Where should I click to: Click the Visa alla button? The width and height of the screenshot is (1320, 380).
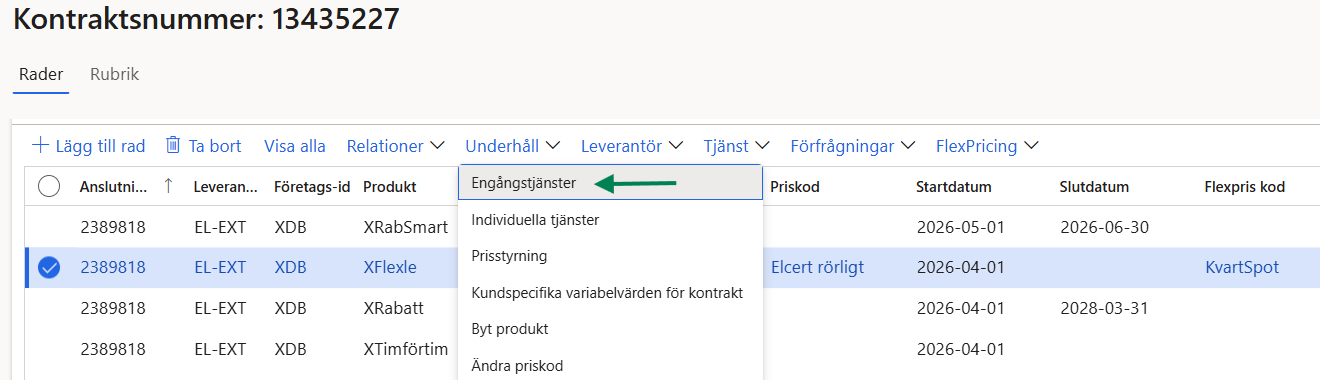pyautogui.click(x=295, y=146)
